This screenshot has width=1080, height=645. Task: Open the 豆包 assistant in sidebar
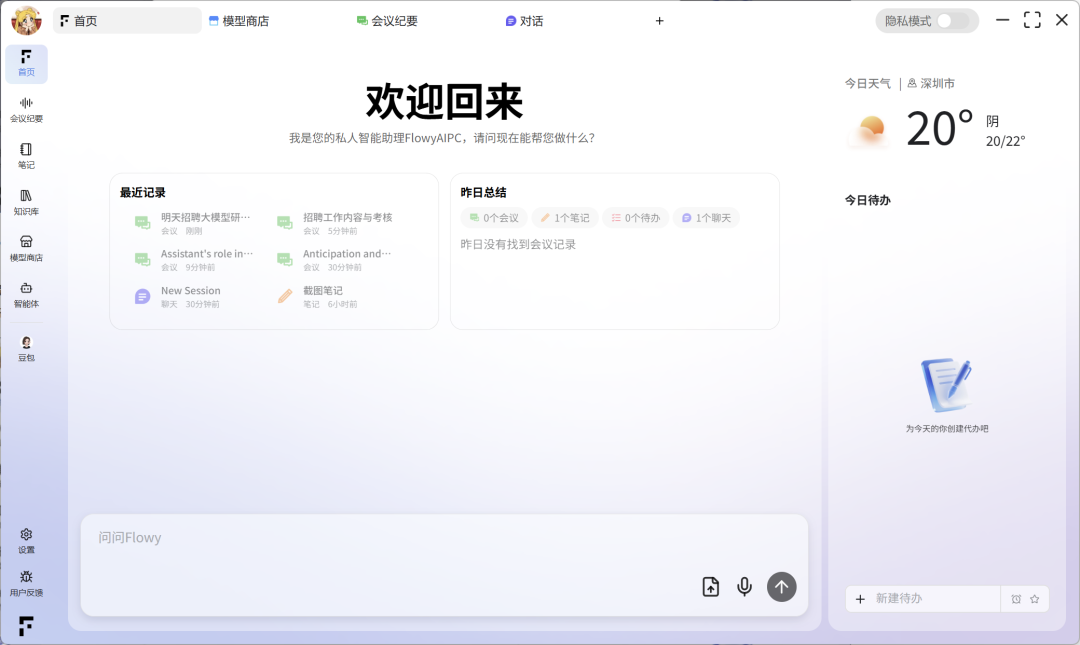pyautogui.click(x=26, y=348)
